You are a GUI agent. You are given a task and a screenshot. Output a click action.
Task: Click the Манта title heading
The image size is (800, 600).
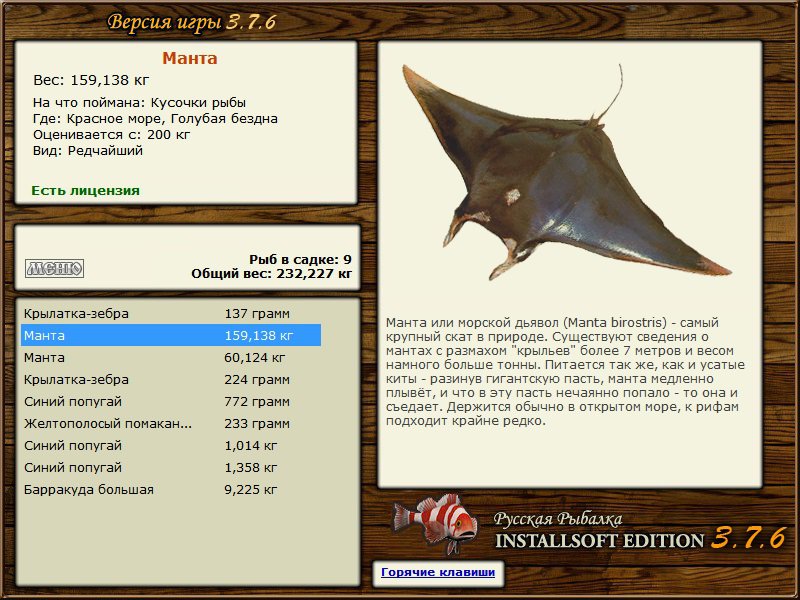point(190,58)
